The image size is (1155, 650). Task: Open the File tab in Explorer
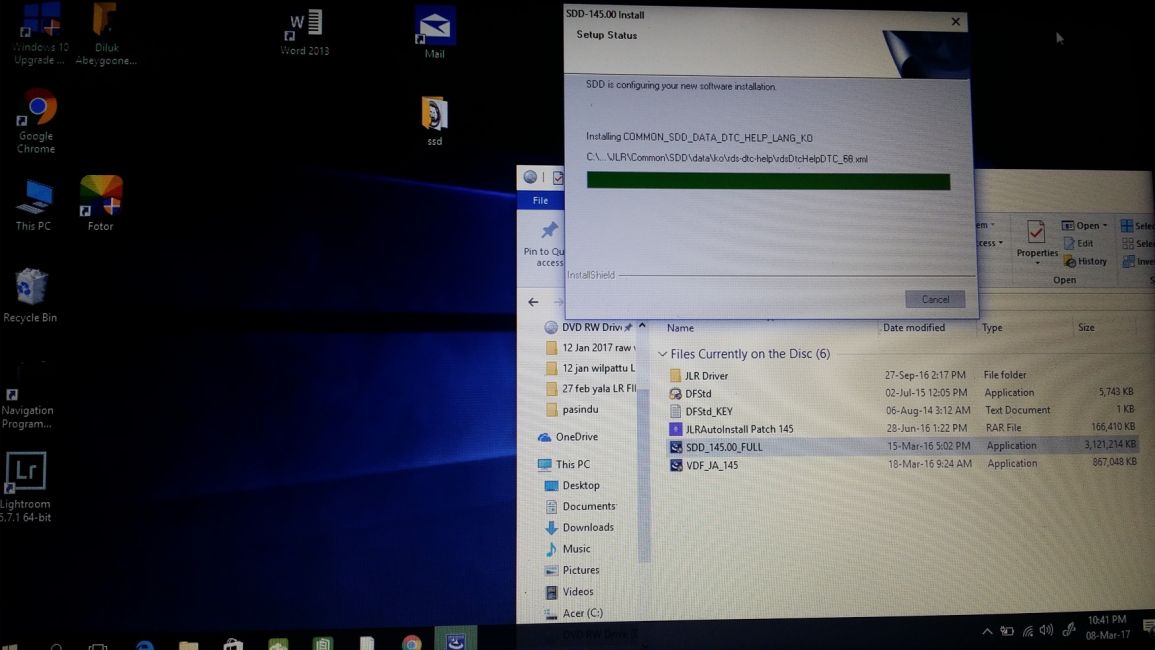(540, 200)
